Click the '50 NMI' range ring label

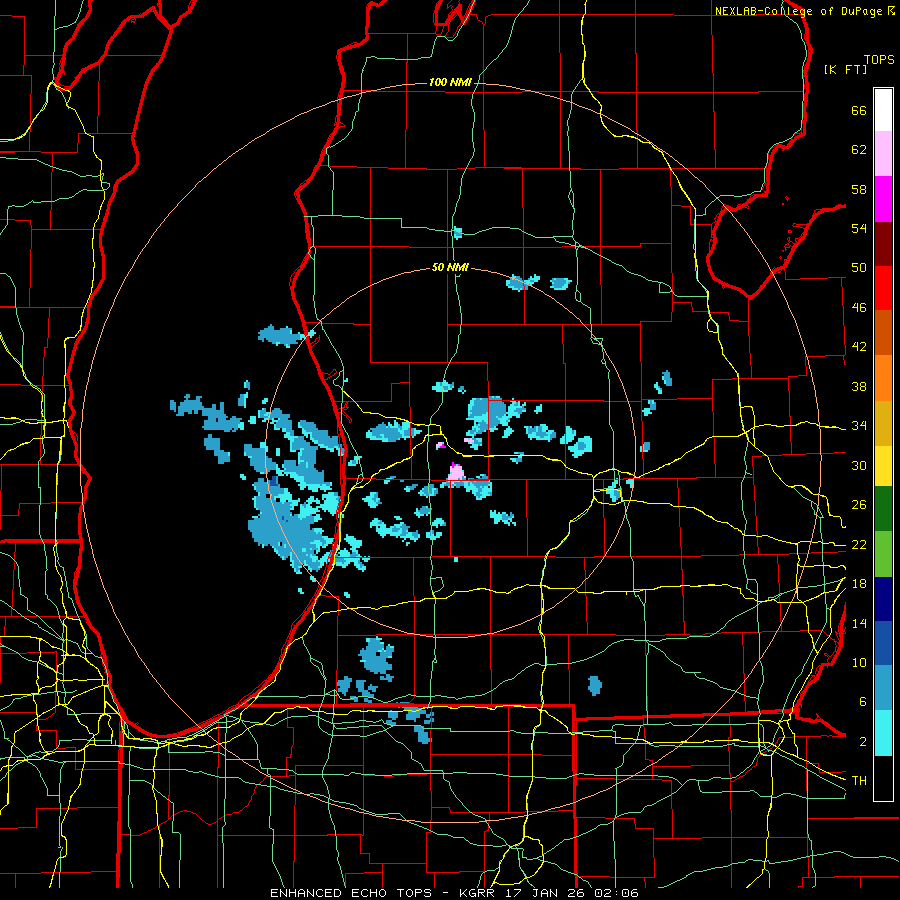(x=450, y=267)
